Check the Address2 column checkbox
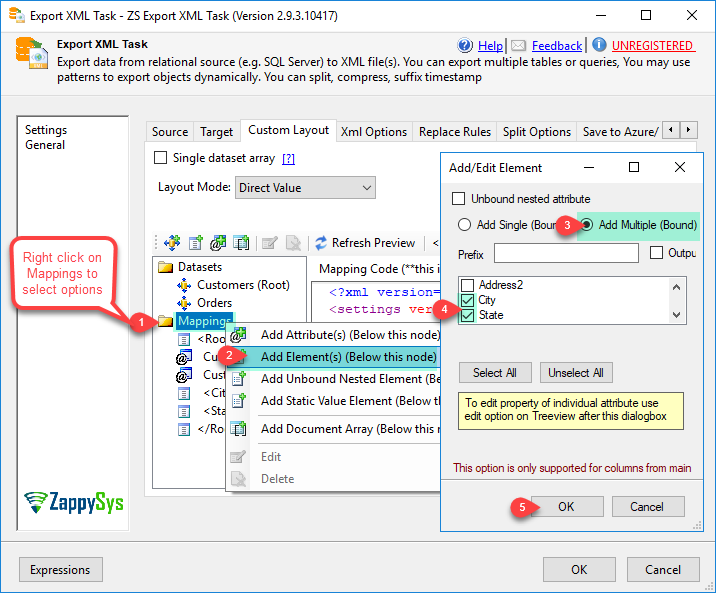The width and height of the screenshot is (716, 593). 467,285
